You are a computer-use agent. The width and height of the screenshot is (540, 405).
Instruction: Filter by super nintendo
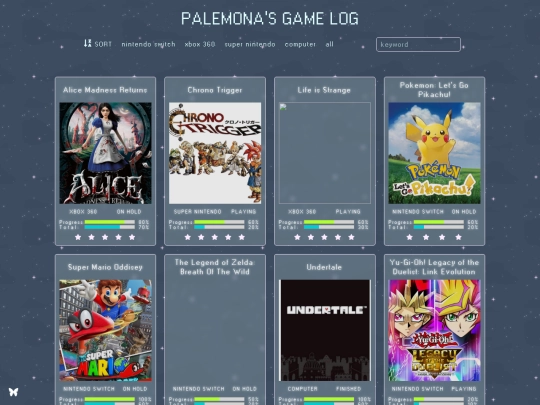coord(250,44)
